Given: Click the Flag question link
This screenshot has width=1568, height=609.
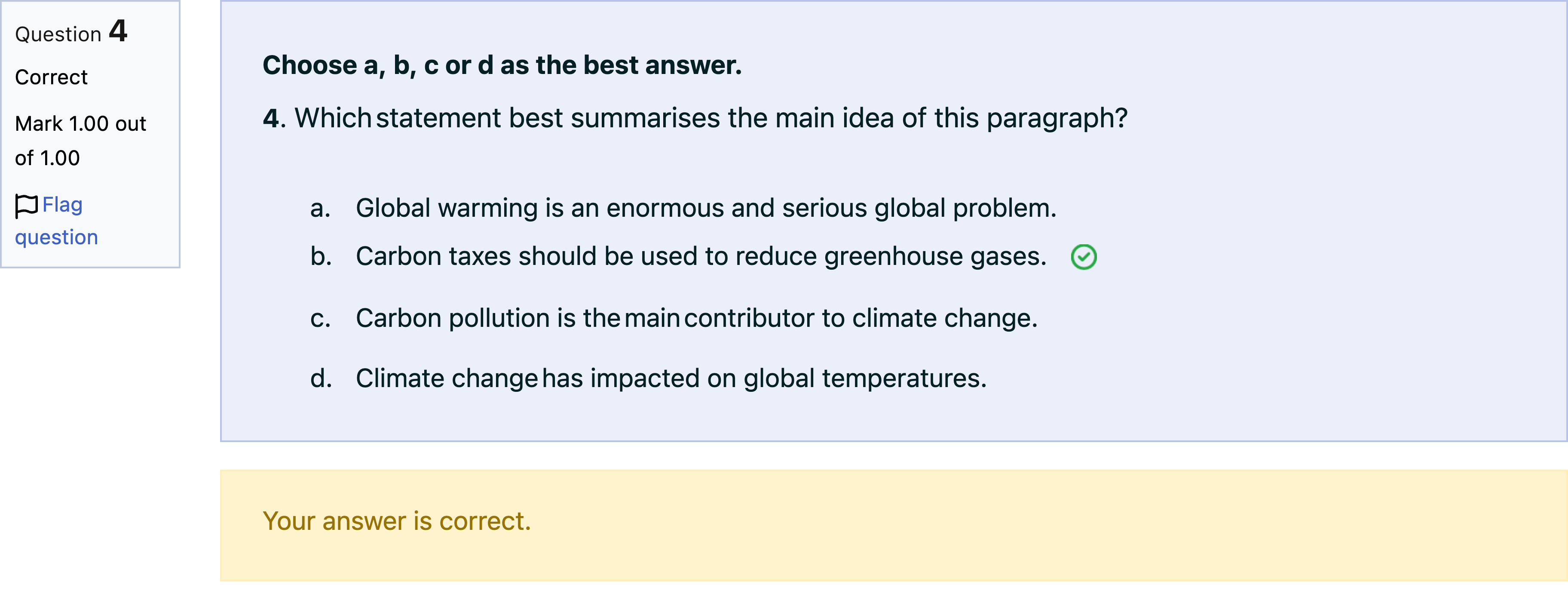Looking at the screenshot, I should [57, 221].
